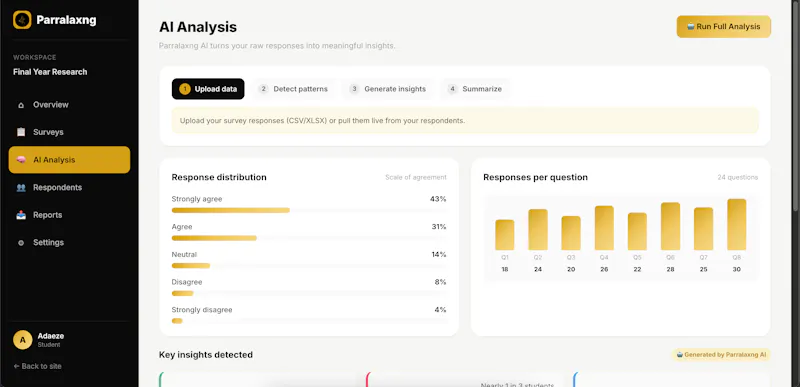800x387 pixels.
Task: Click the upload instructions banner text
Action: pos(322,121)
